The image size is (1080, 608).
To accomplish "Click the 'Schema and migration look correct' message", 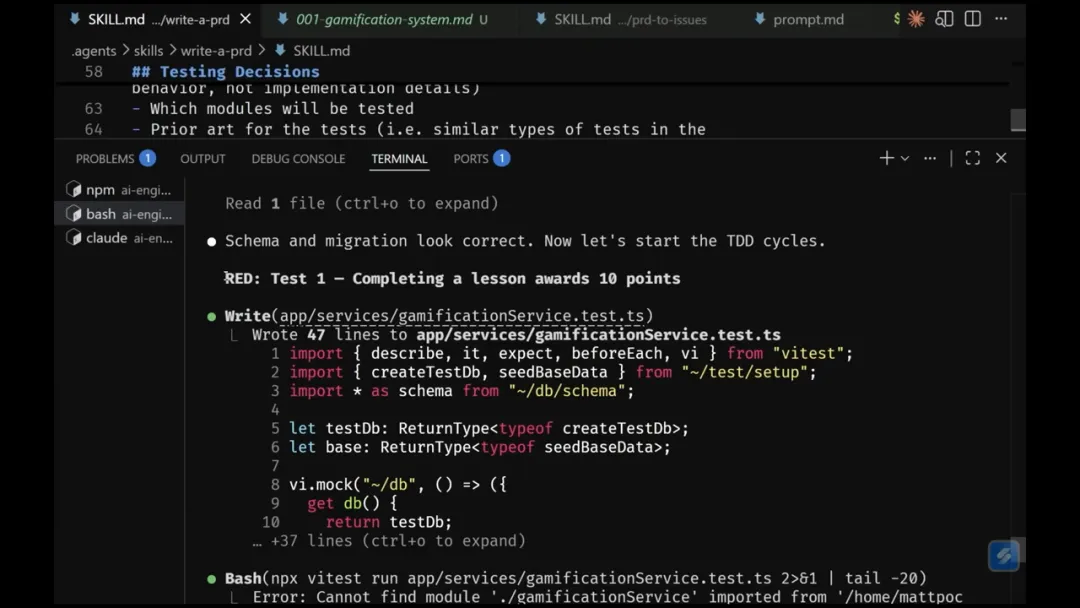I will 525,241.
